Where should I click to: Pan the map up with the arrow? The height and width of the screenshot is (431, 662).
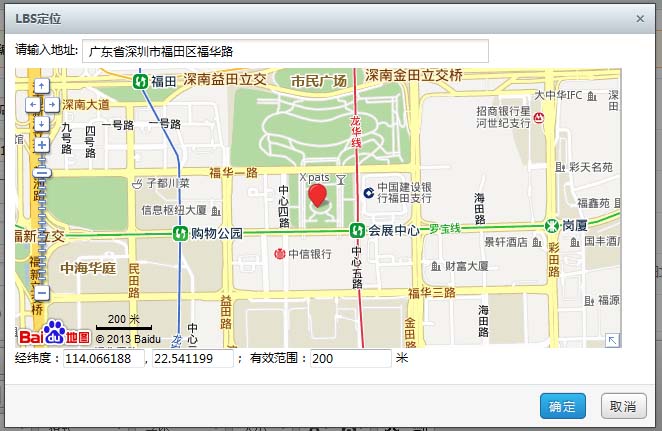tap(41, 86)
